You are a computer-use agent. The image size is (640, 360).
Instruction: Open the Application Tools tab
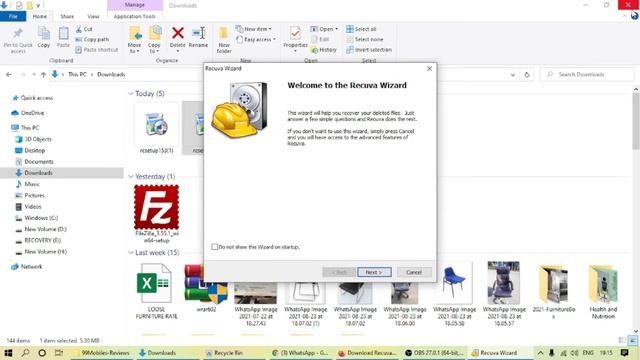click(x=134, y=16)
